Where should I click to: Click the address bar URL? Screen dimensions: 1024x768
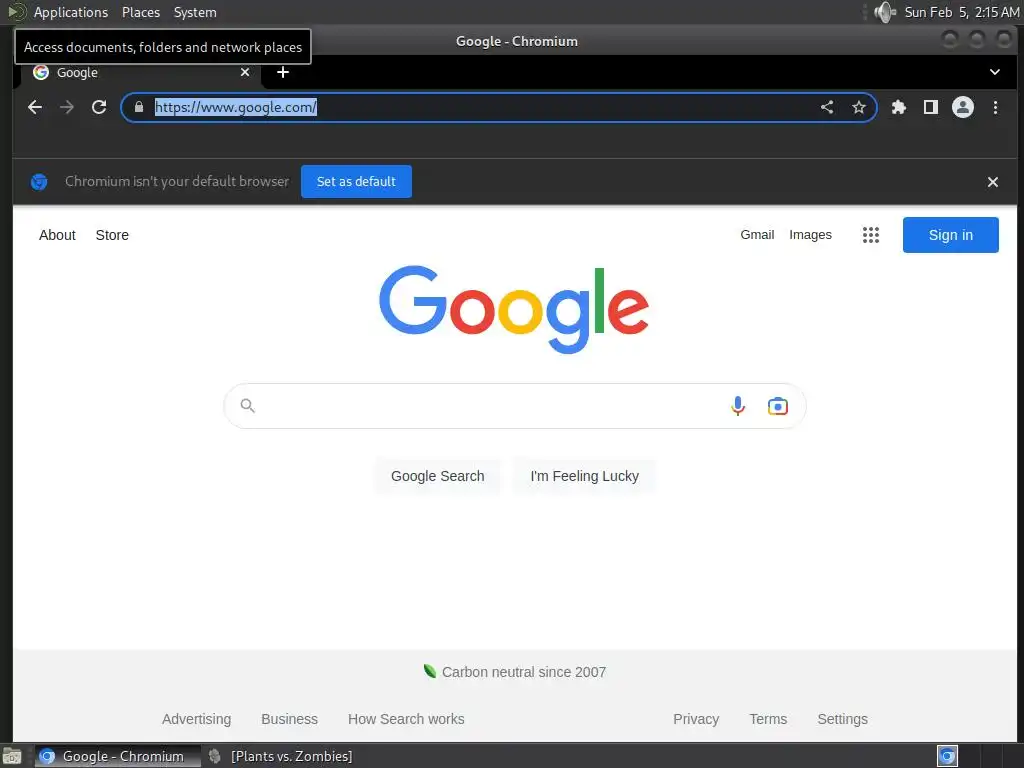236,107
